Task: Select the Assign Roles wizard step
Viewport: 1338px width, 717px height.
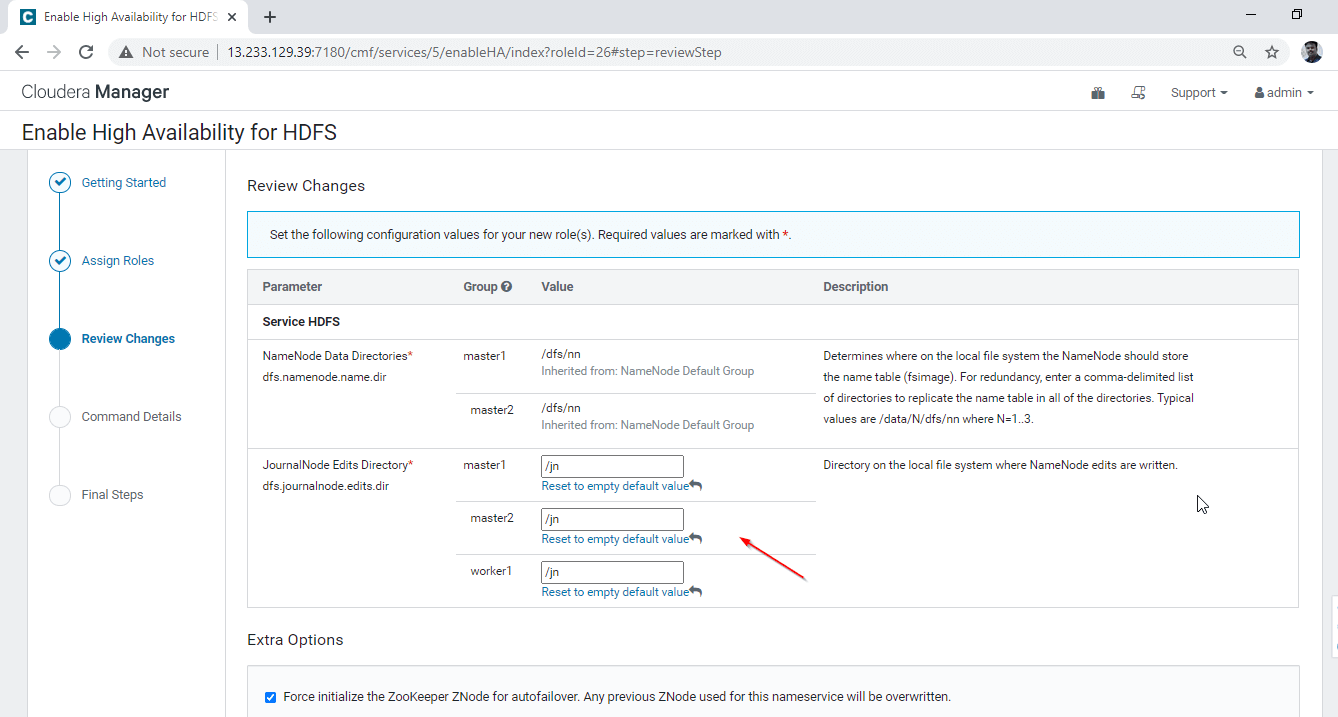Action: point(118,261)
